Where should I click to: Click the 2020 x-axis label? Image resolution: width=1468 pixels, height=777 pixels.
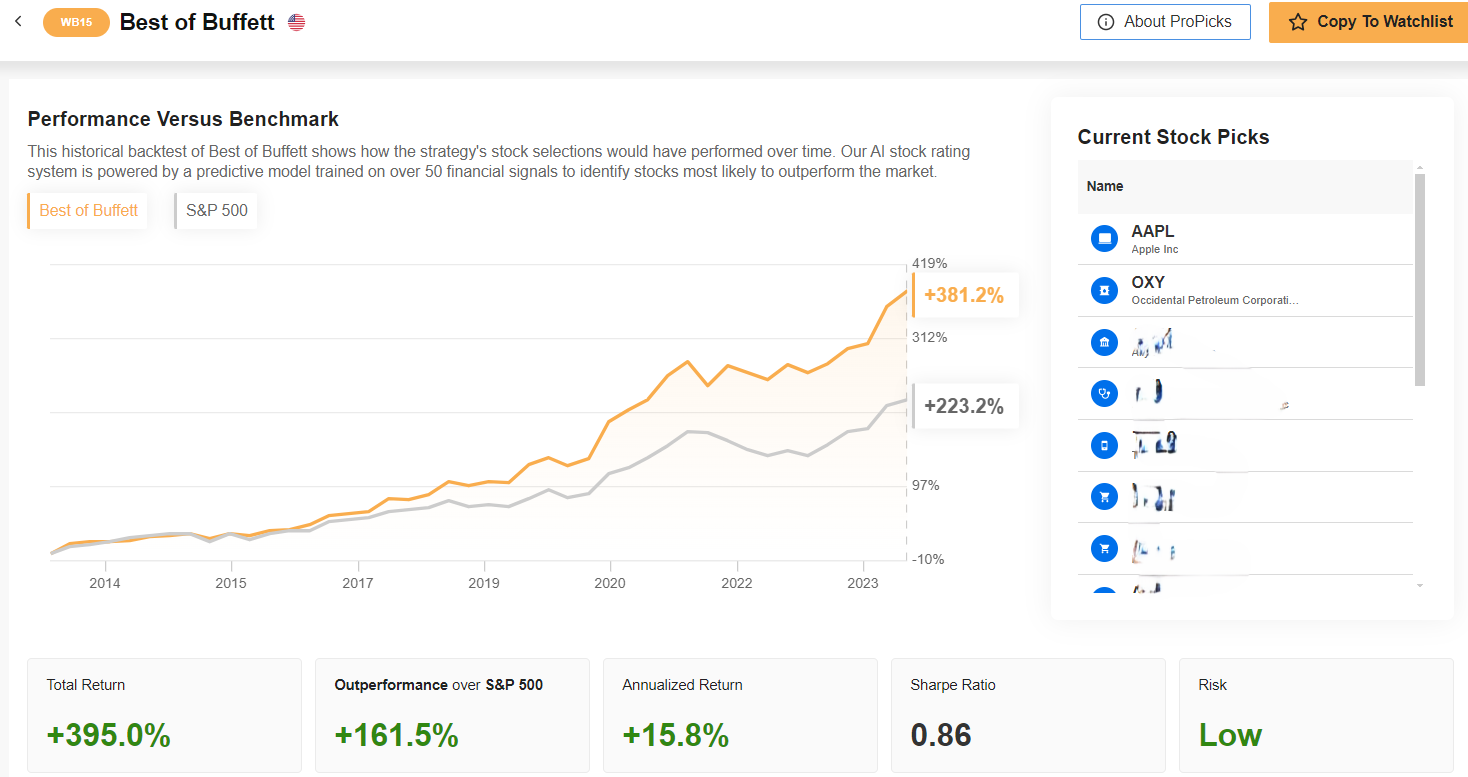(610, 583)
